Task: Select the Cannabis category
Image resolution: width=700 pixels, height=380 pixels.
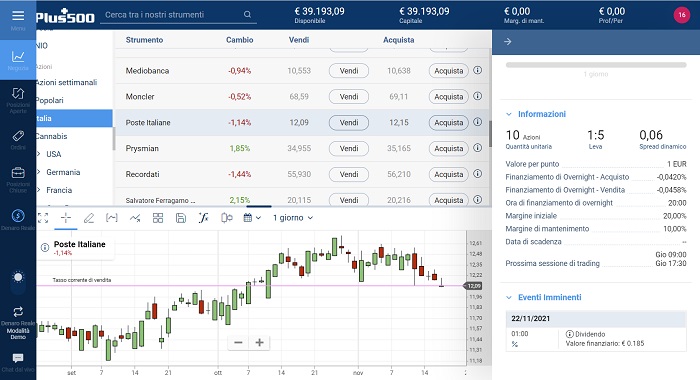Action: 51,136
